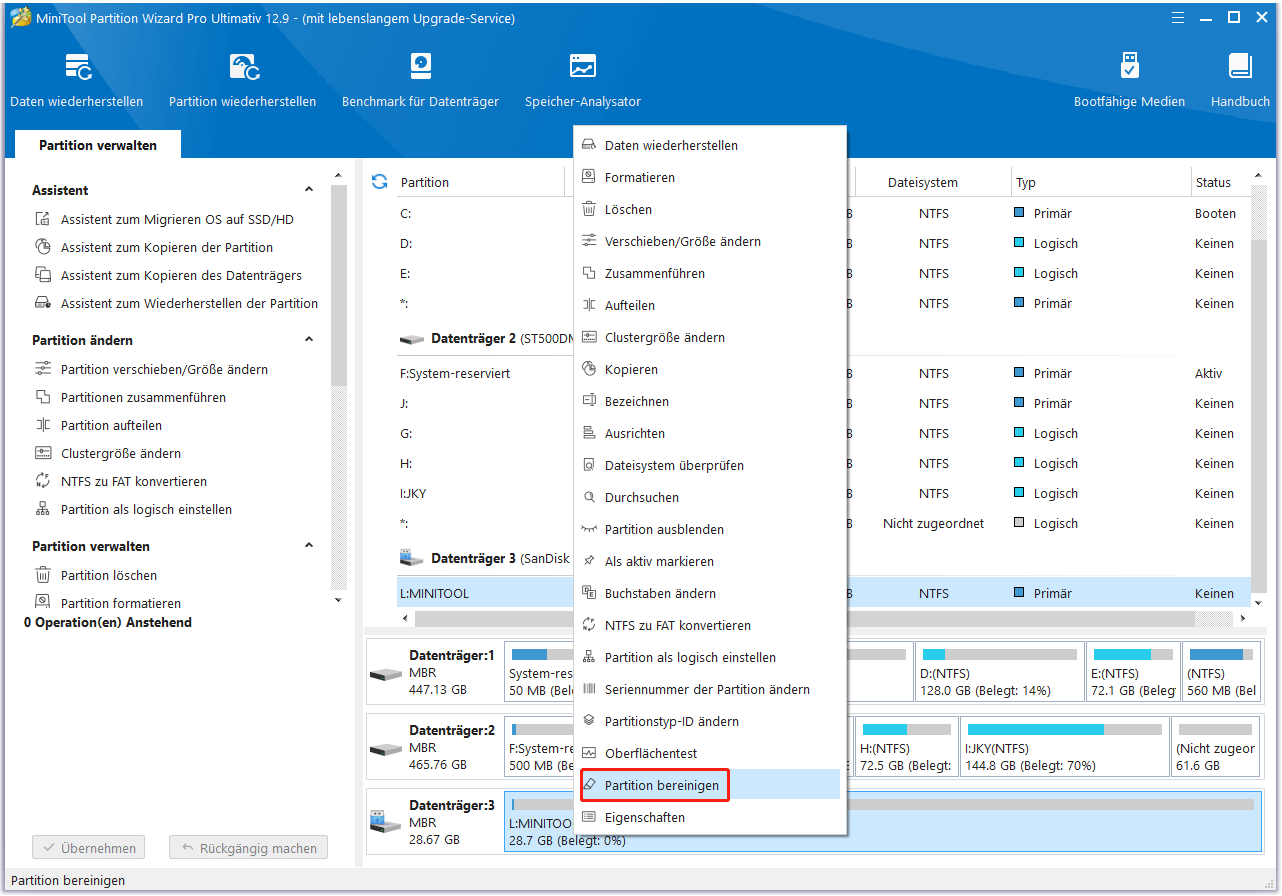The image size is (1282, 896).
Task: Sort by the Status column header
Action: 1213,182
